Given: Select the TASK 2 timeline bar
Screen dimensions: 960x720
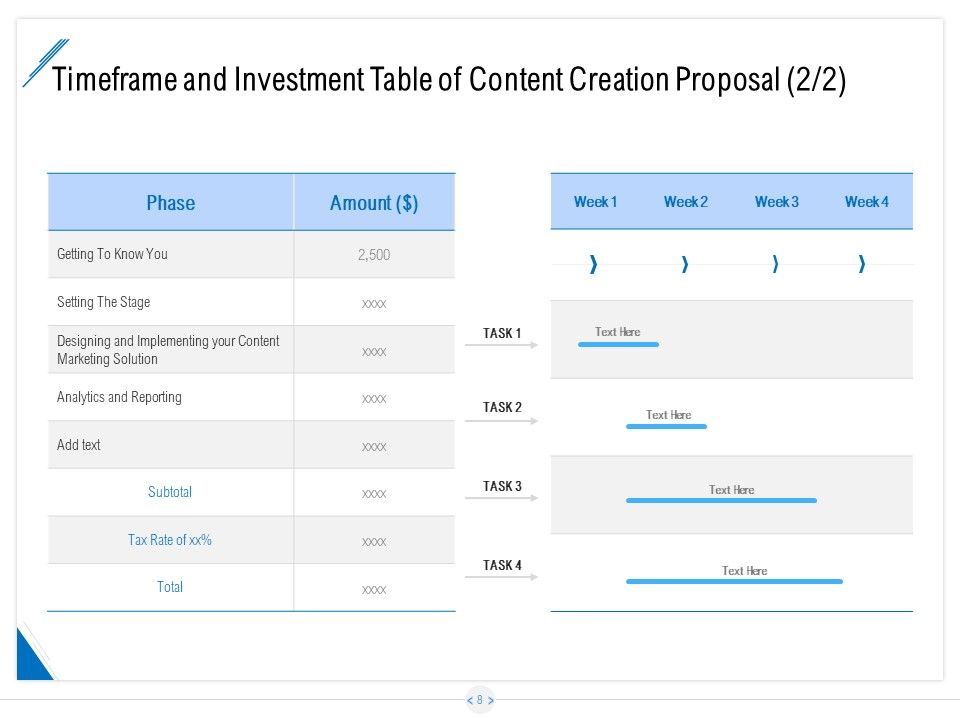Looking at the screenshot, I should [666, 426].
